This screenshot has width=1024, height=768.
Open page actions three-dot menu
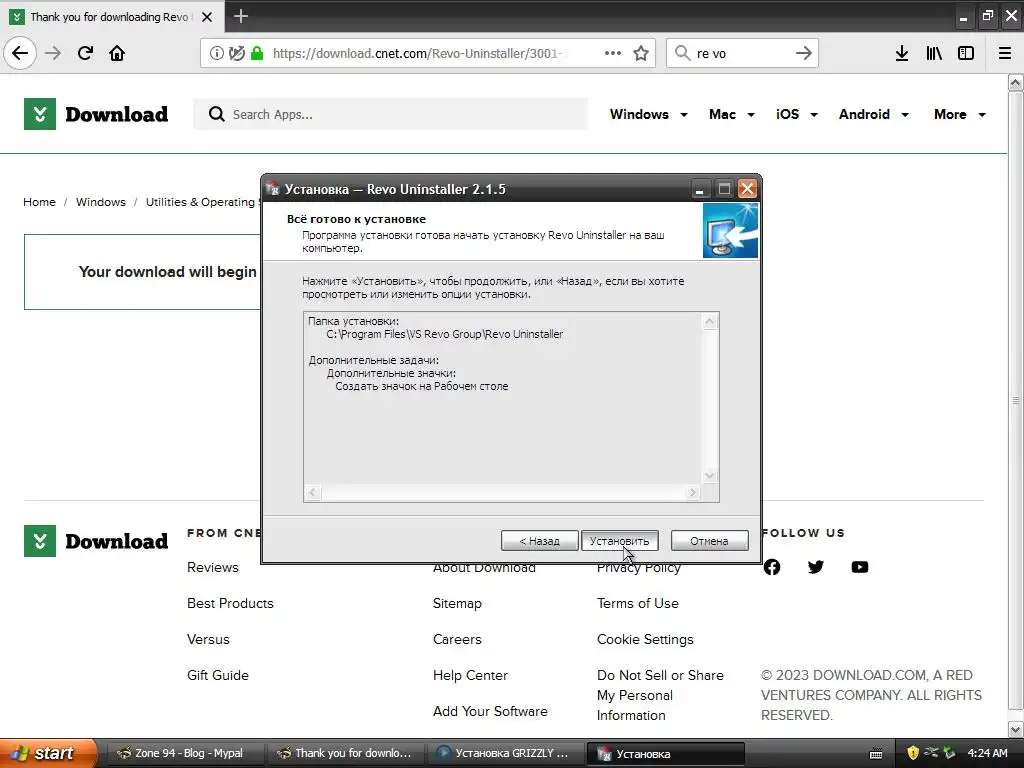[x=613, y=53]
